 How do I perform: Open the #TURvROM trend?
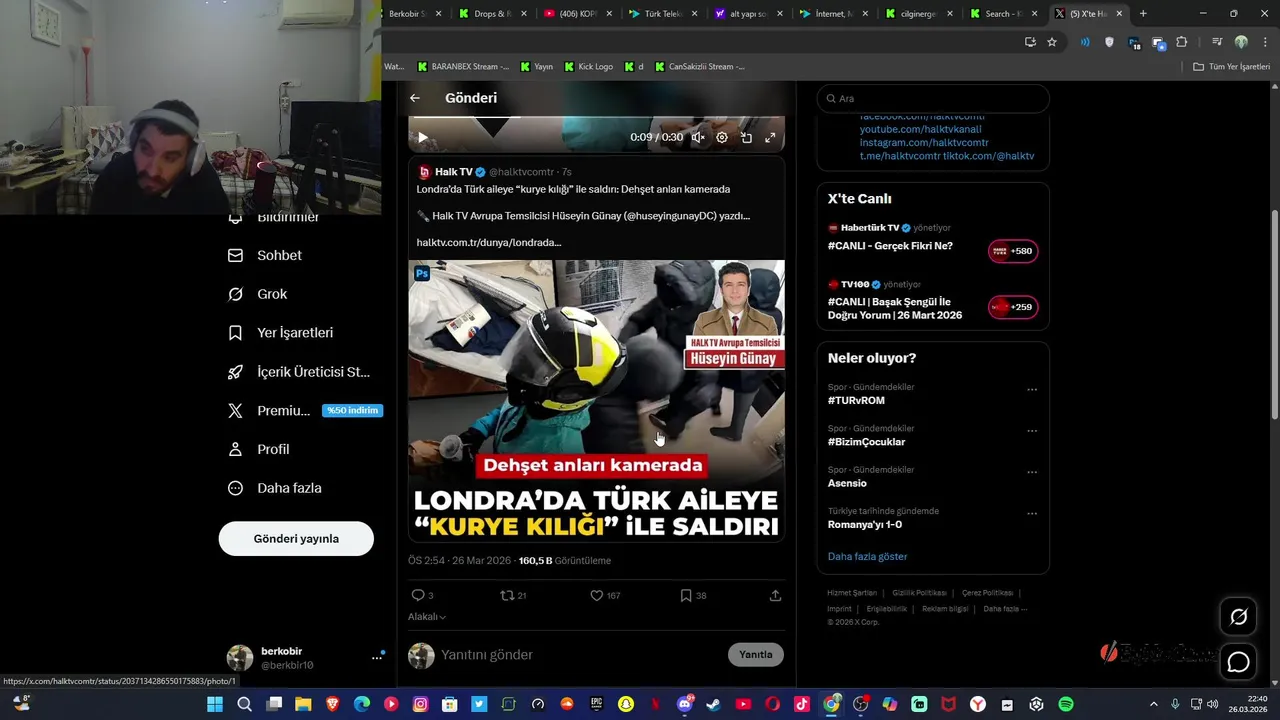(x=856, y=400)
